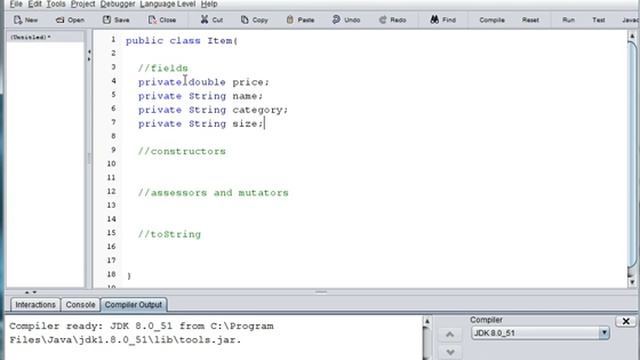Expand the JDK 8.0_51 compiler dropdown
The width and height of the screenshot is (640, 360).
[x=604, y=333]
